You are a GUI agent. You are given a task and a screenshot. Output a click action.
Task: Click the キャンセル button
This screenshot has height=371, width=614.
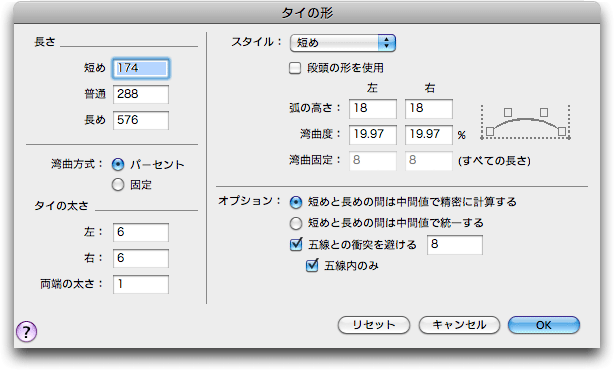(459, 325)
